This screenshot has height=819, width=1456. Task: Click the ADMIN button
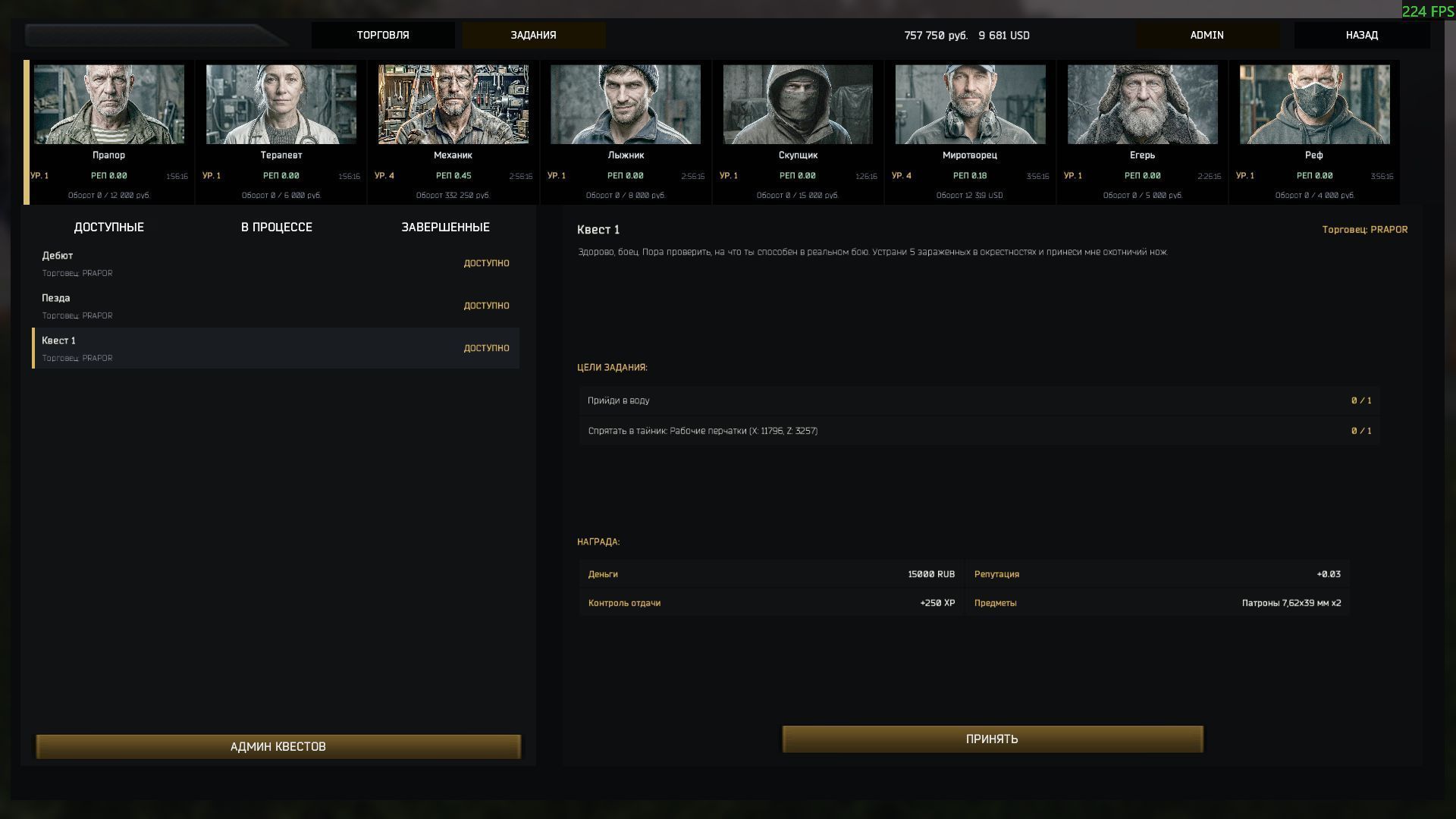coord(1207,35)
